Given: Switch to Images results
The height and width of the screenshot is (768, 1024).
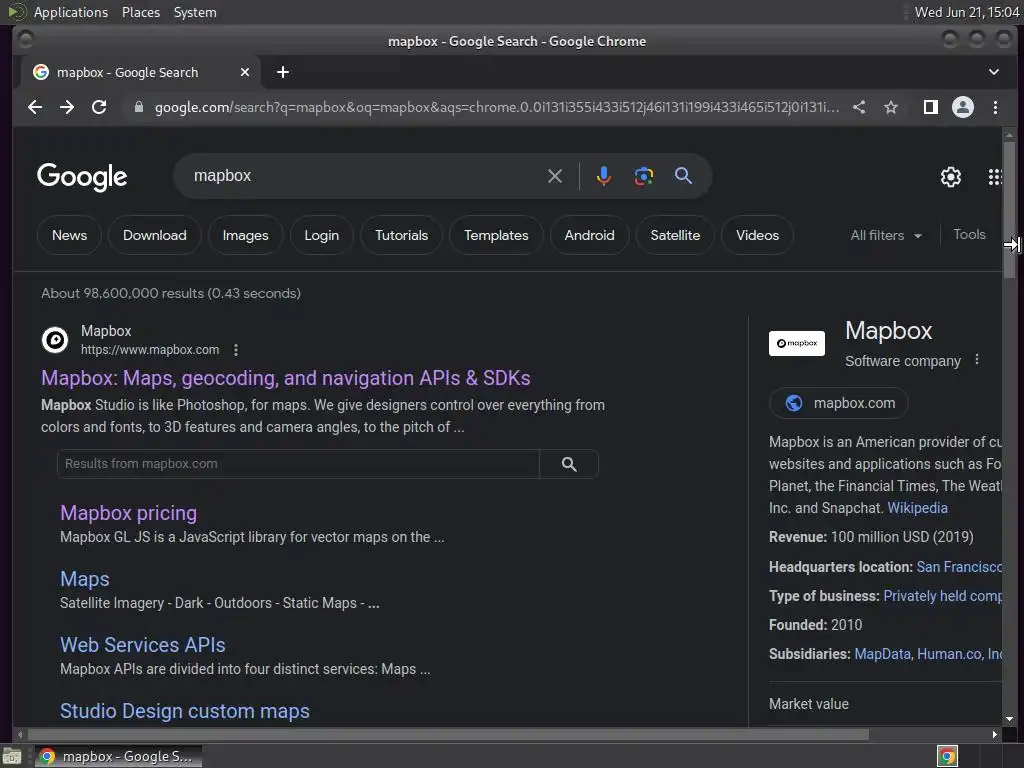Looking at the screenshot, I should tap(246, 235).
